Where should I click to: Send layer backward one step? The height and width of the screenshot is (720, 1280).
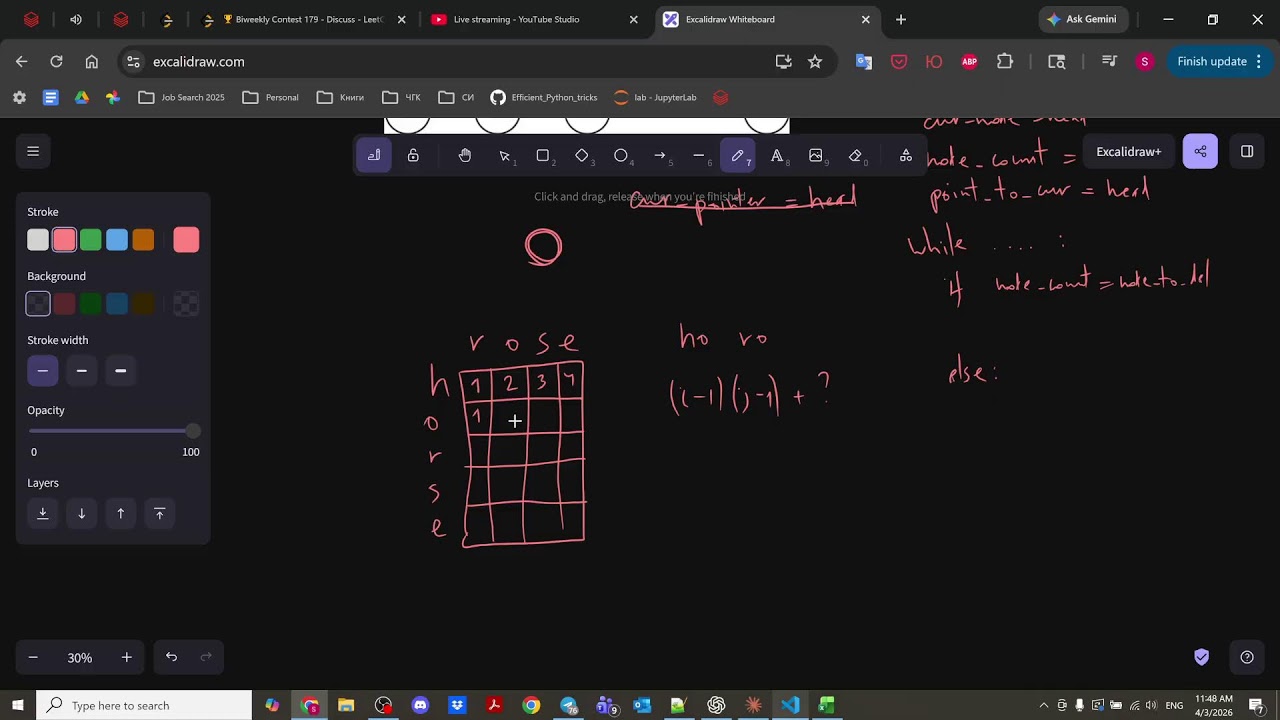tap(82, 513)
